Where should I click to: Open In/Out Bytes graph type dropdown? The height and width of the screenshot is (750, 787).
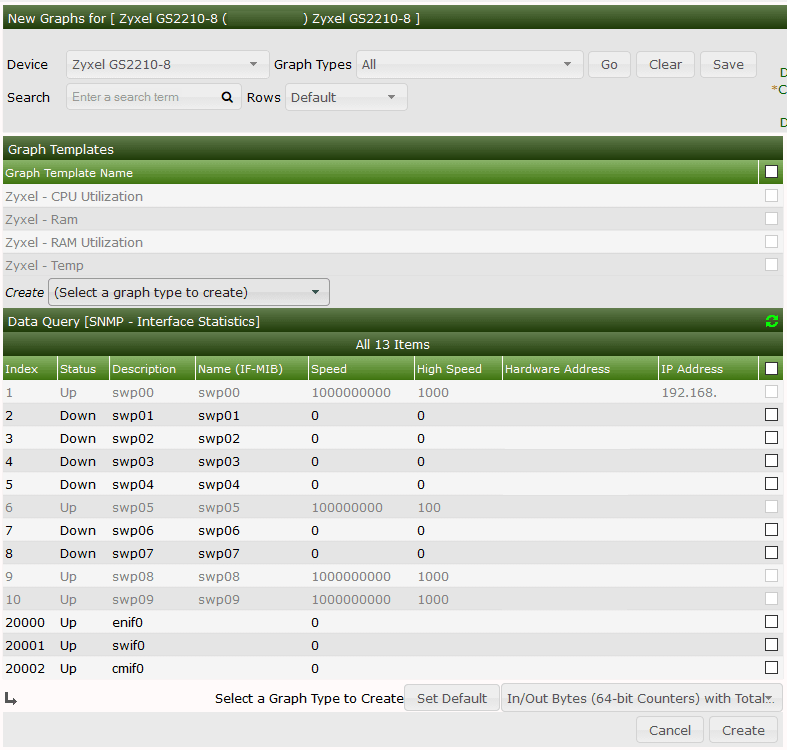click(641, 698)
